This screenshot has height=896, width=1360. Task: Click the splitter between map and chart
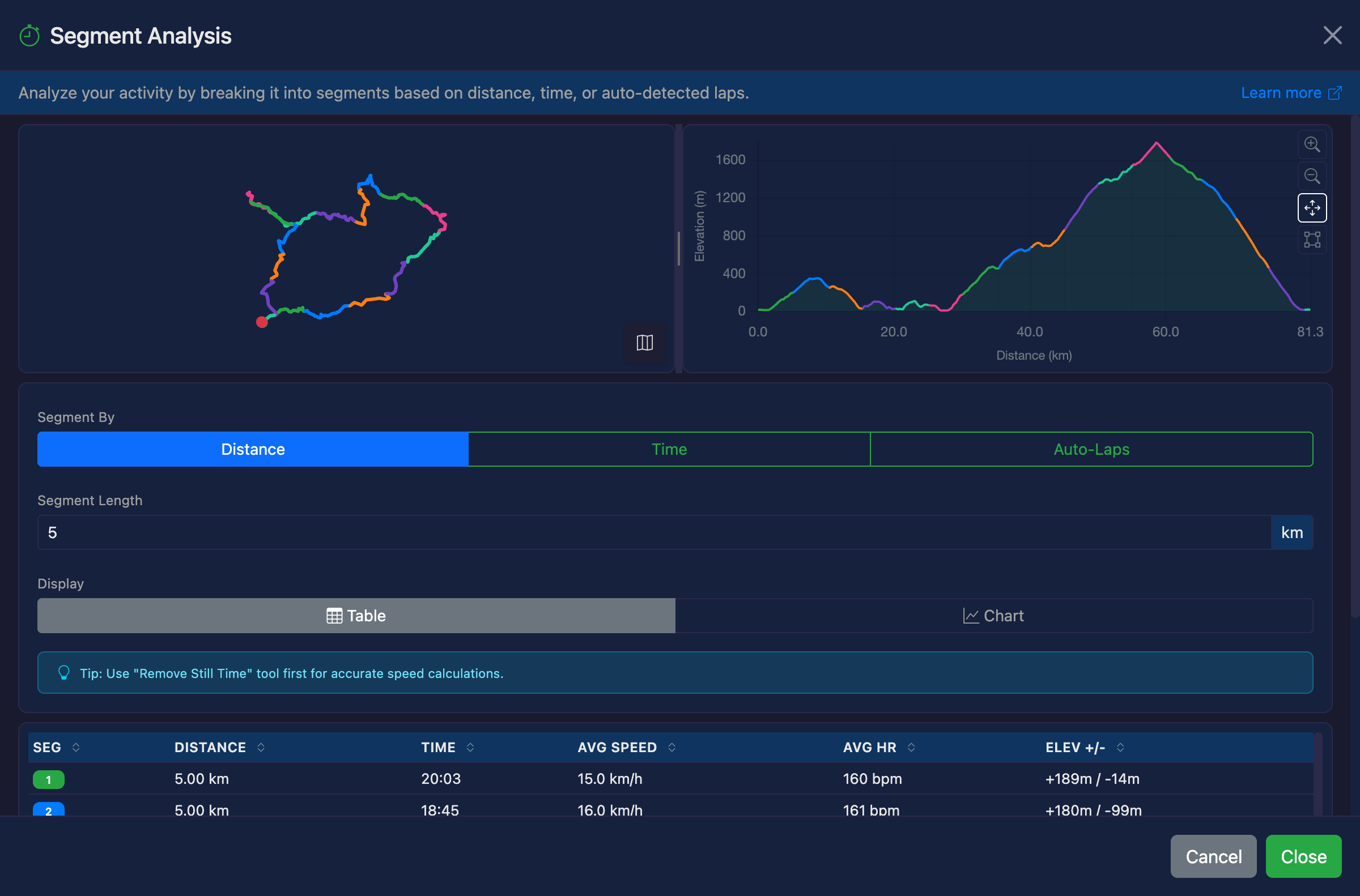click(x=678, y=249)
